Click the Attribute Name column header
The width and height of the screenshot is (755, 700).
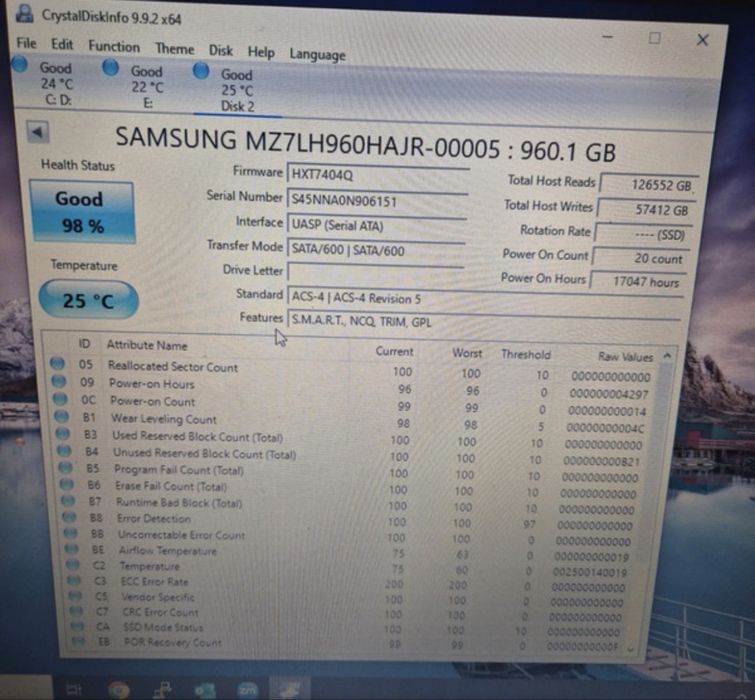click(147, 345)
